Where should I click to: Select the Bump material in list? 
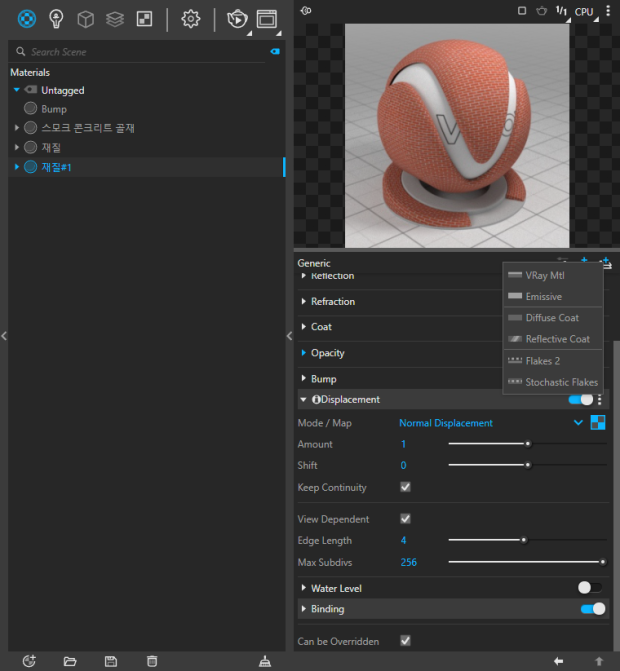54,109
